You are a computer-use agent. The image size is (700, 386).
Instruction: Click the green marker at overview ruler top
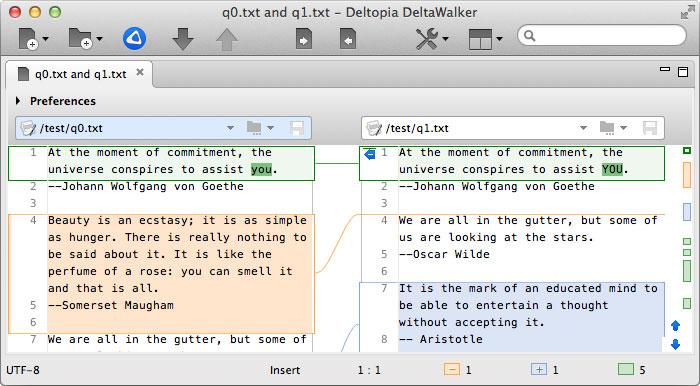coord(687,151)
